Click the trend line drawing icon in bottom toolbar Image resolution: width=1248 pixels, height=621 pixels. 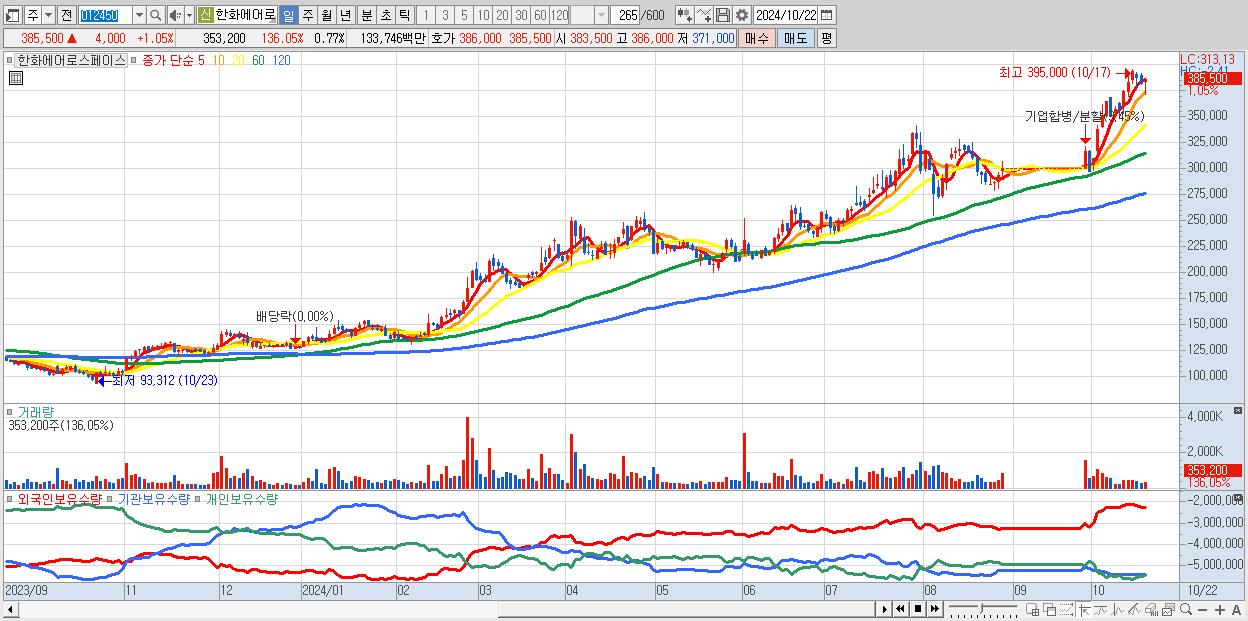tap(1134, 609)
